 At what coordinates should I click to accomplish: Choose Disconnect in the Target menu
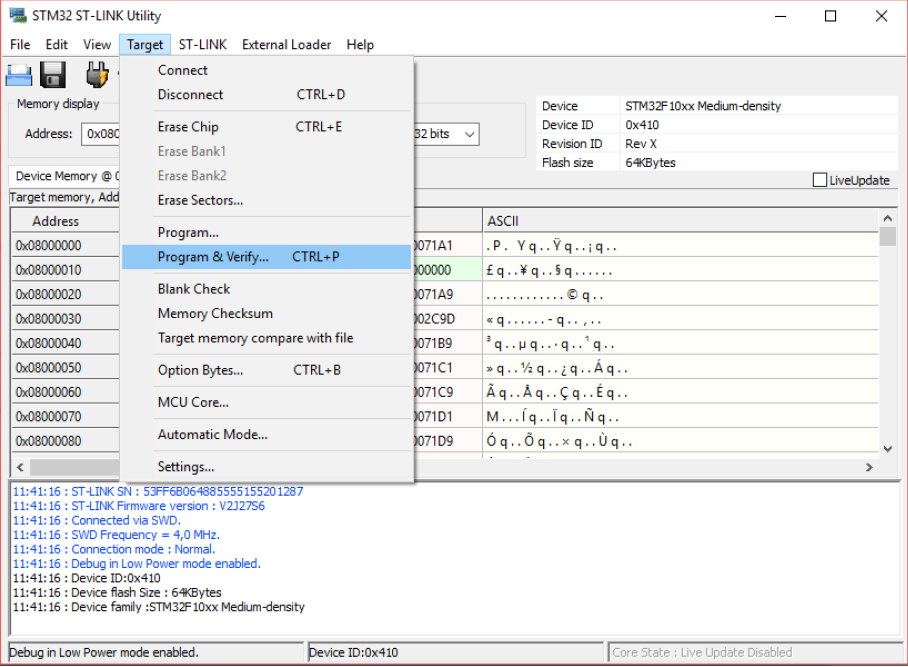coord(266,94)
